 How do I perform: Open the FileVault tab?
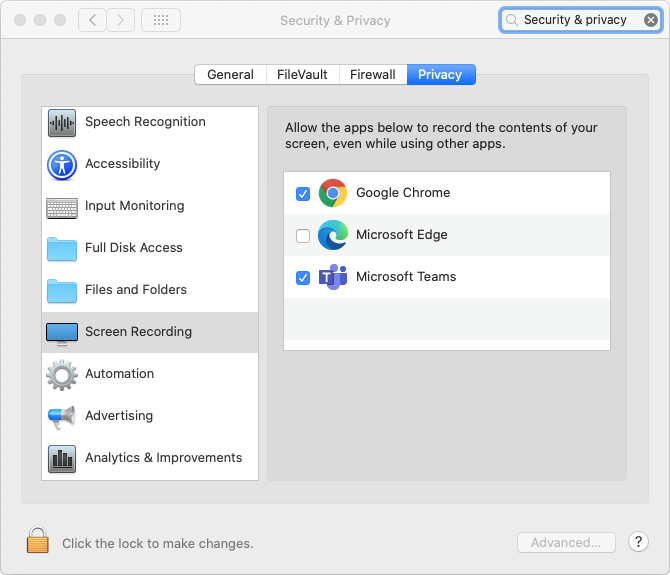point(302,75)
